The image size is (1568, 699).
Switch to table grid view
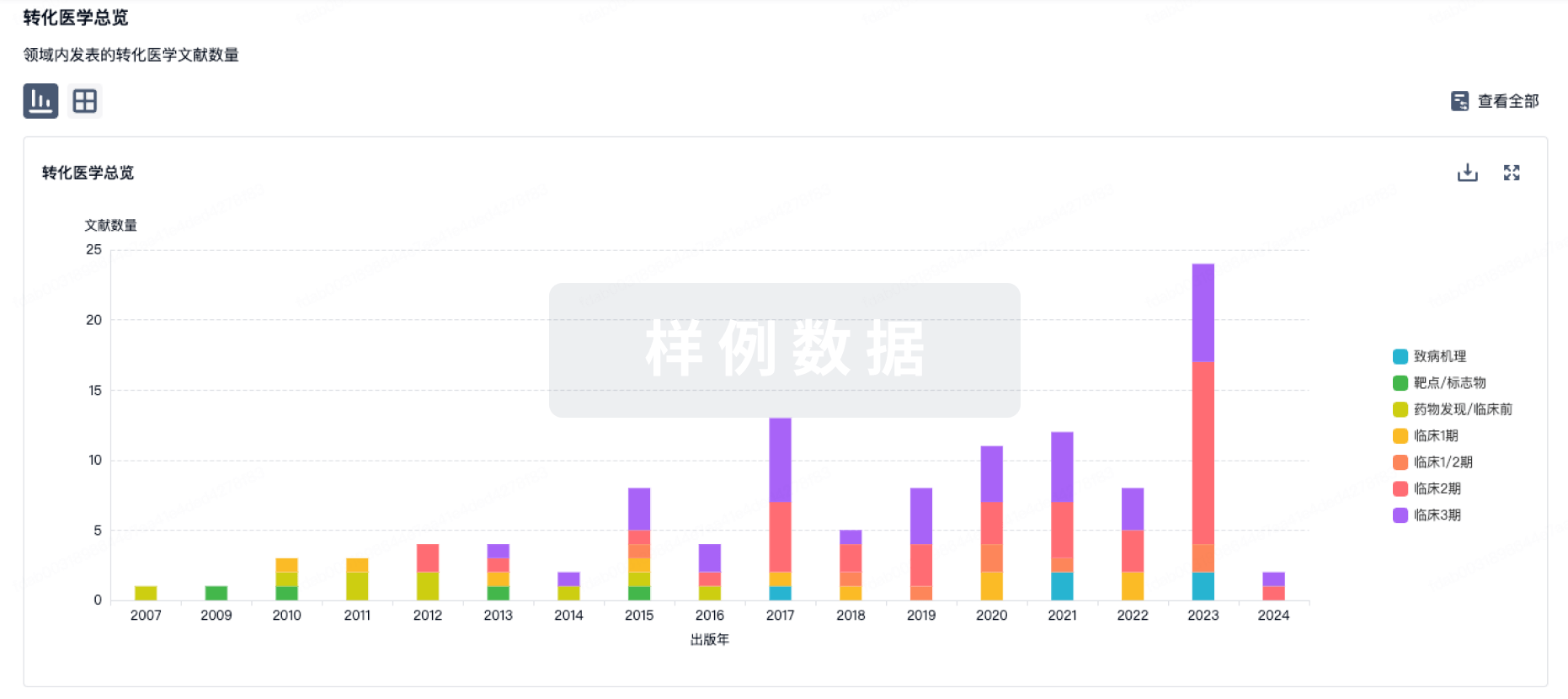(x=84, y=101)
